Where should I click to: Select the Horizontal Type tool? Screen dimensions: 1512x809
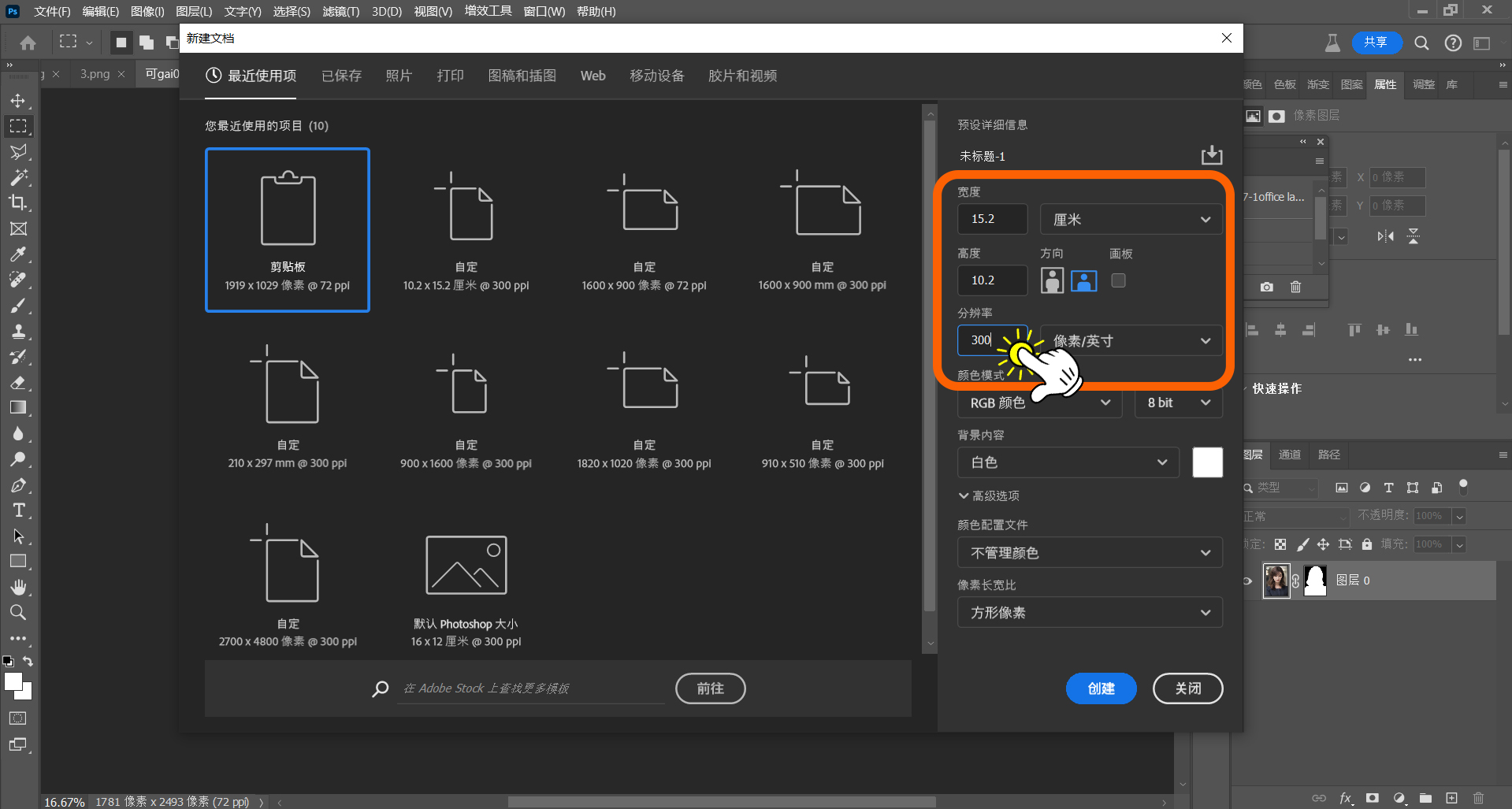coord(18,510)
